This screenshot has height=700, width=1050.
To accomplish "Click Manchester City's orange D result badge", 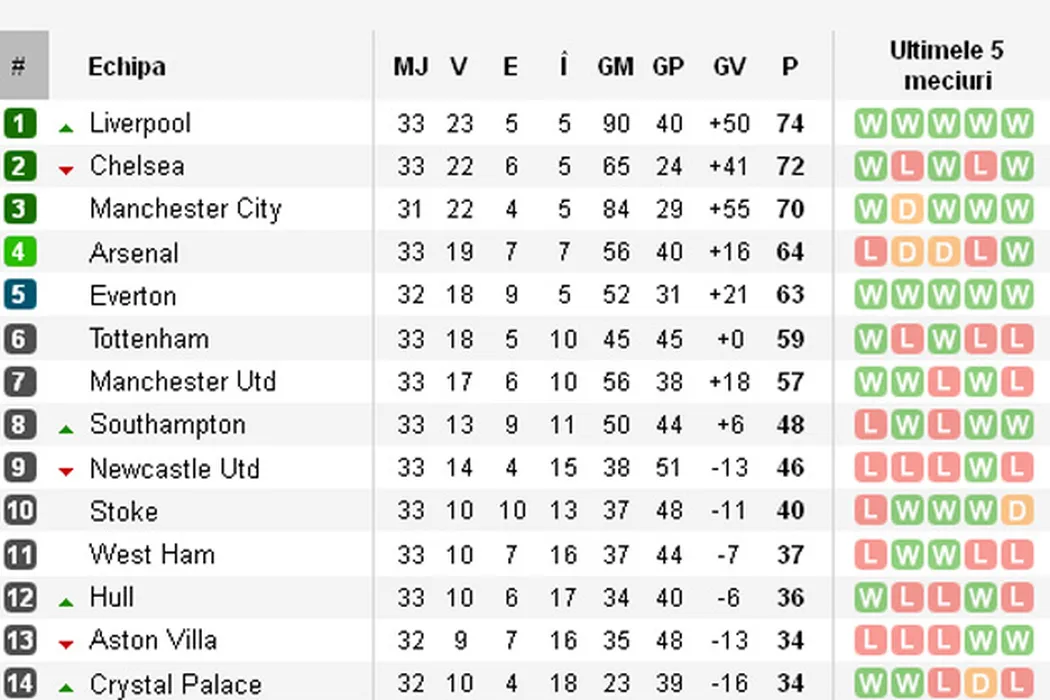I will (x=906, y=210).
